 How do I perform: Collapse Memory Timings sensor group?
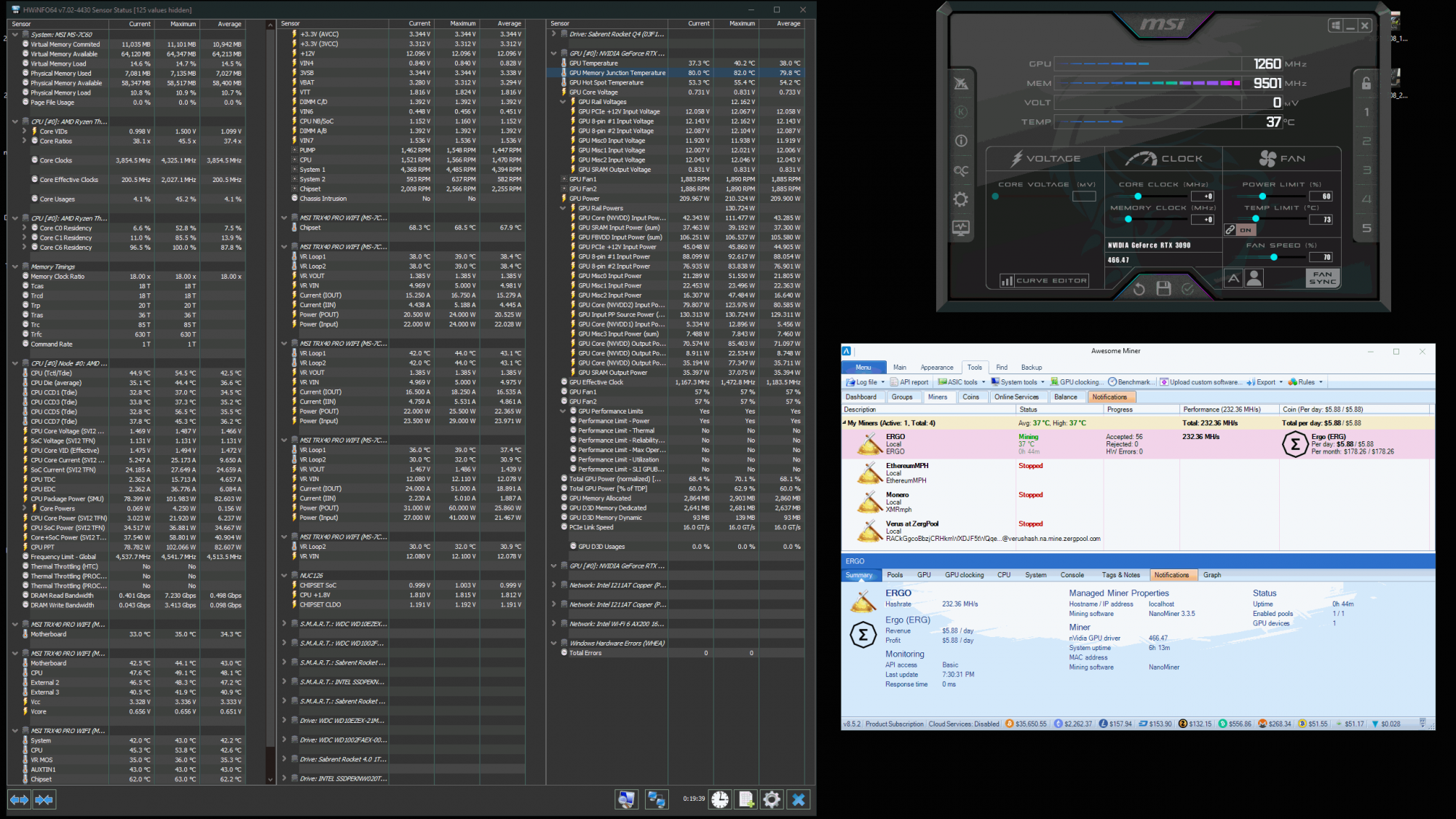15,266
